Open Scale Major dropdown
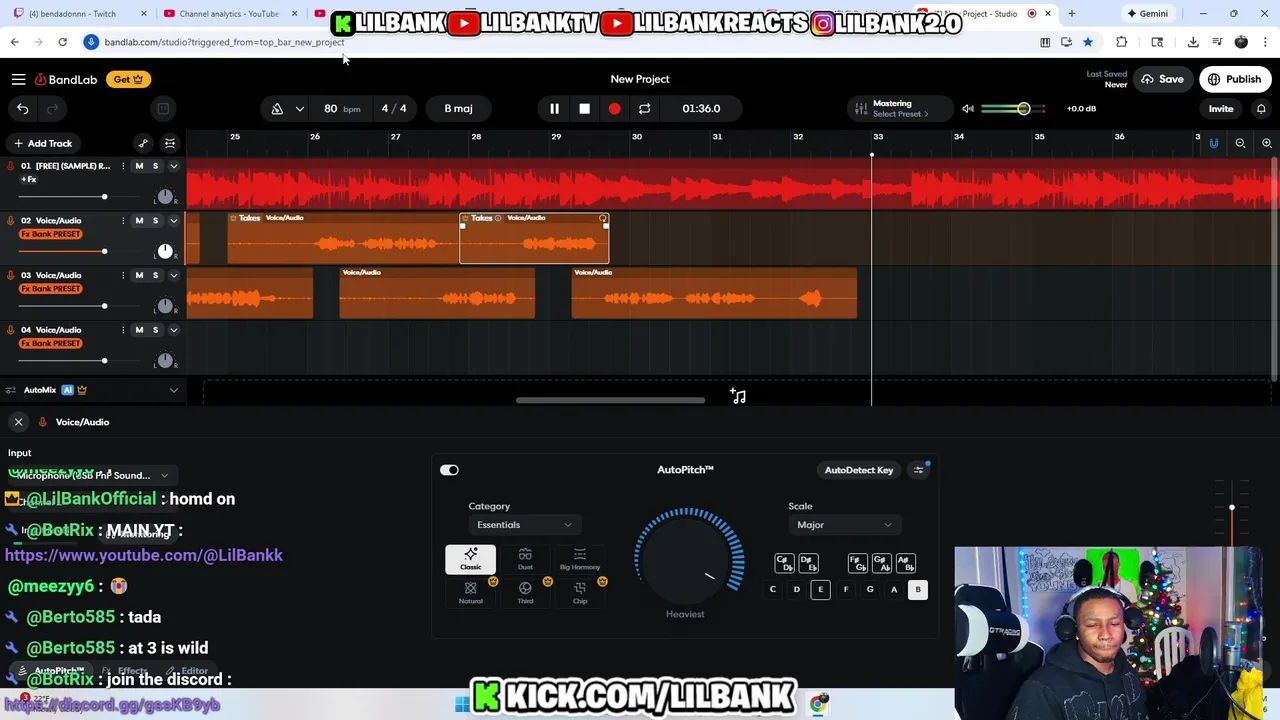The width and height of the screenshot is (1280, 720). coord(844,525)
